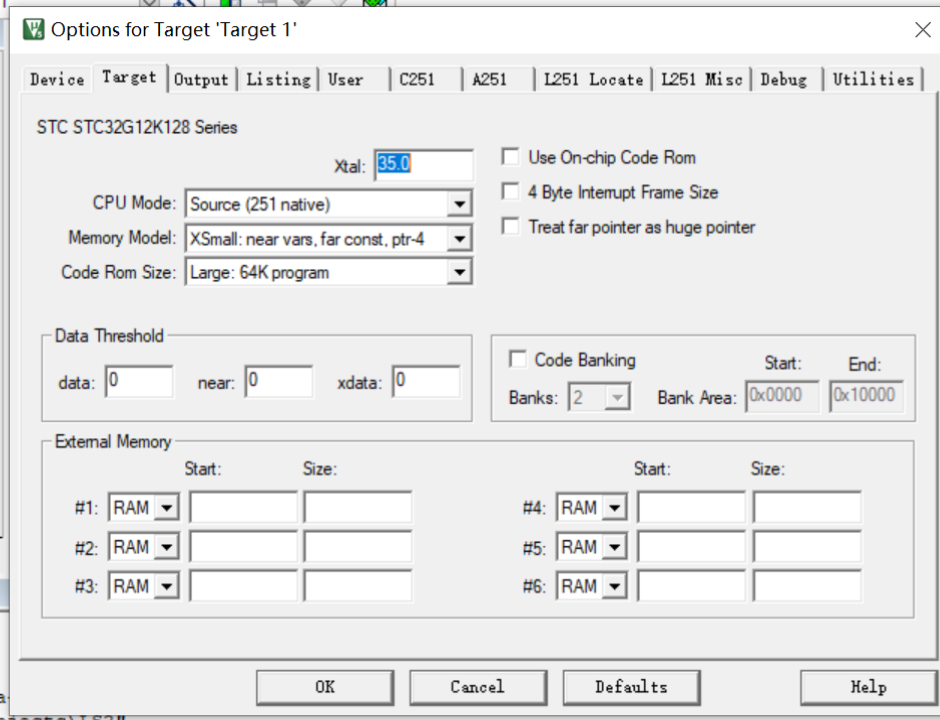940x720 pixels.
Task: Click the near threshold input field
Action: (x=279, y=381)
